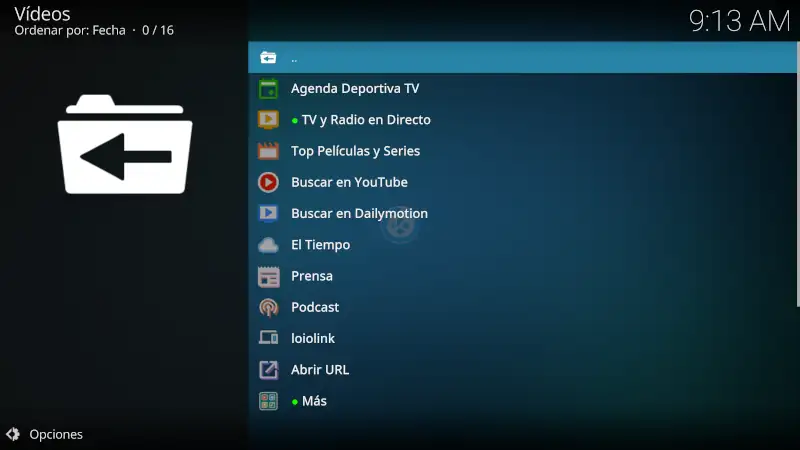Select the '..' parent directory row
The image size is (800, 450).
pos(522,58)
